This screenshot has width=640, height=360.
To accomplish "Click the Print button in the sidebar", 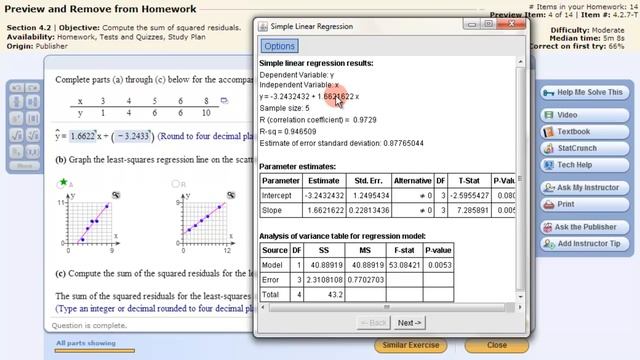I will [585, 204].
